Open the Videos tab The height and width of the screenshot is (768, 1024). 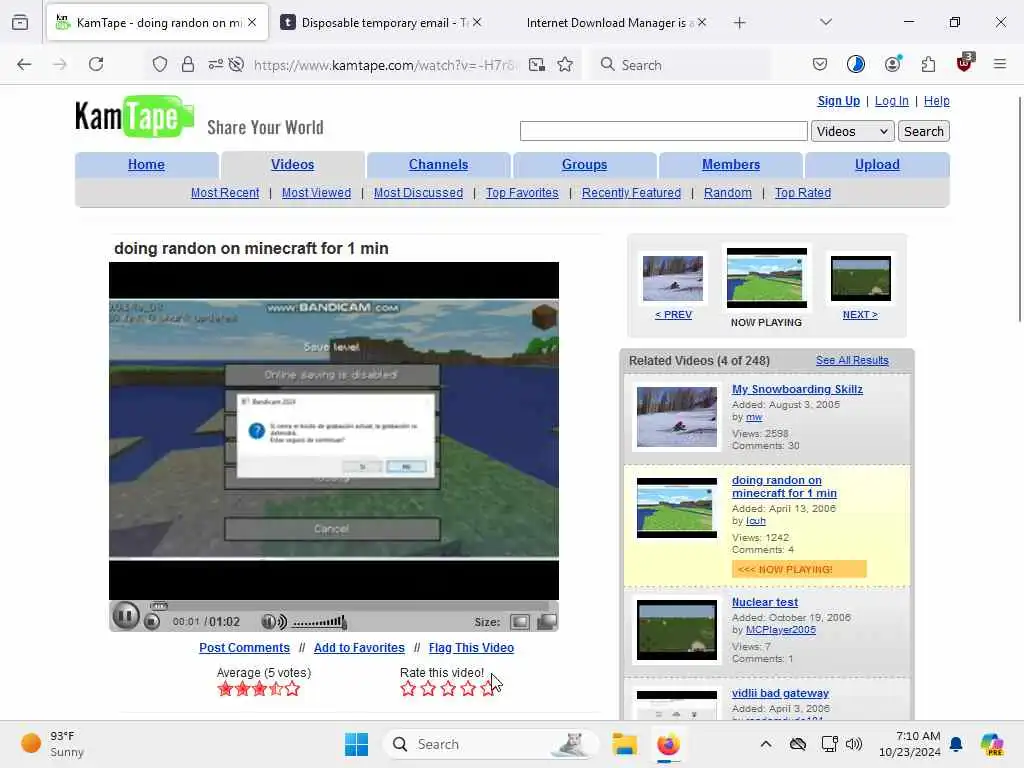pos(293,165)
